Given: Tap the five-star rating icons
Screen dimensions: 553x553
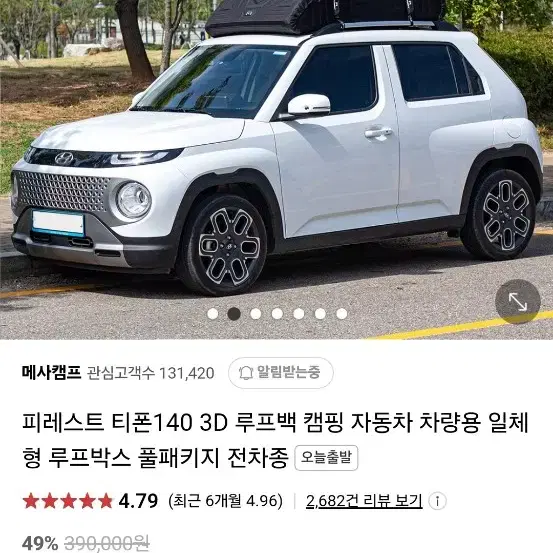Looking at the screenshot, I should tap(67, 501).
